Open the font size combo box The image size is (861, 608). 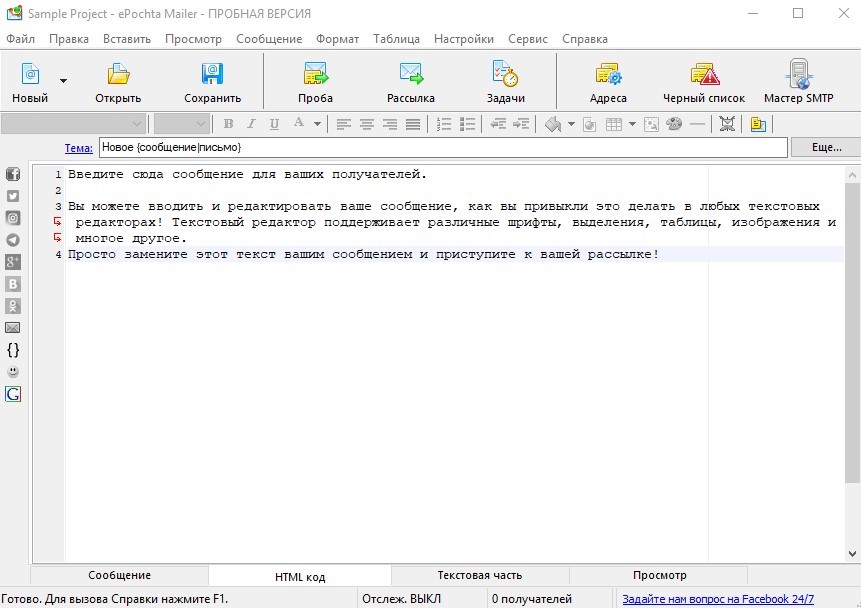coord(182,124)
